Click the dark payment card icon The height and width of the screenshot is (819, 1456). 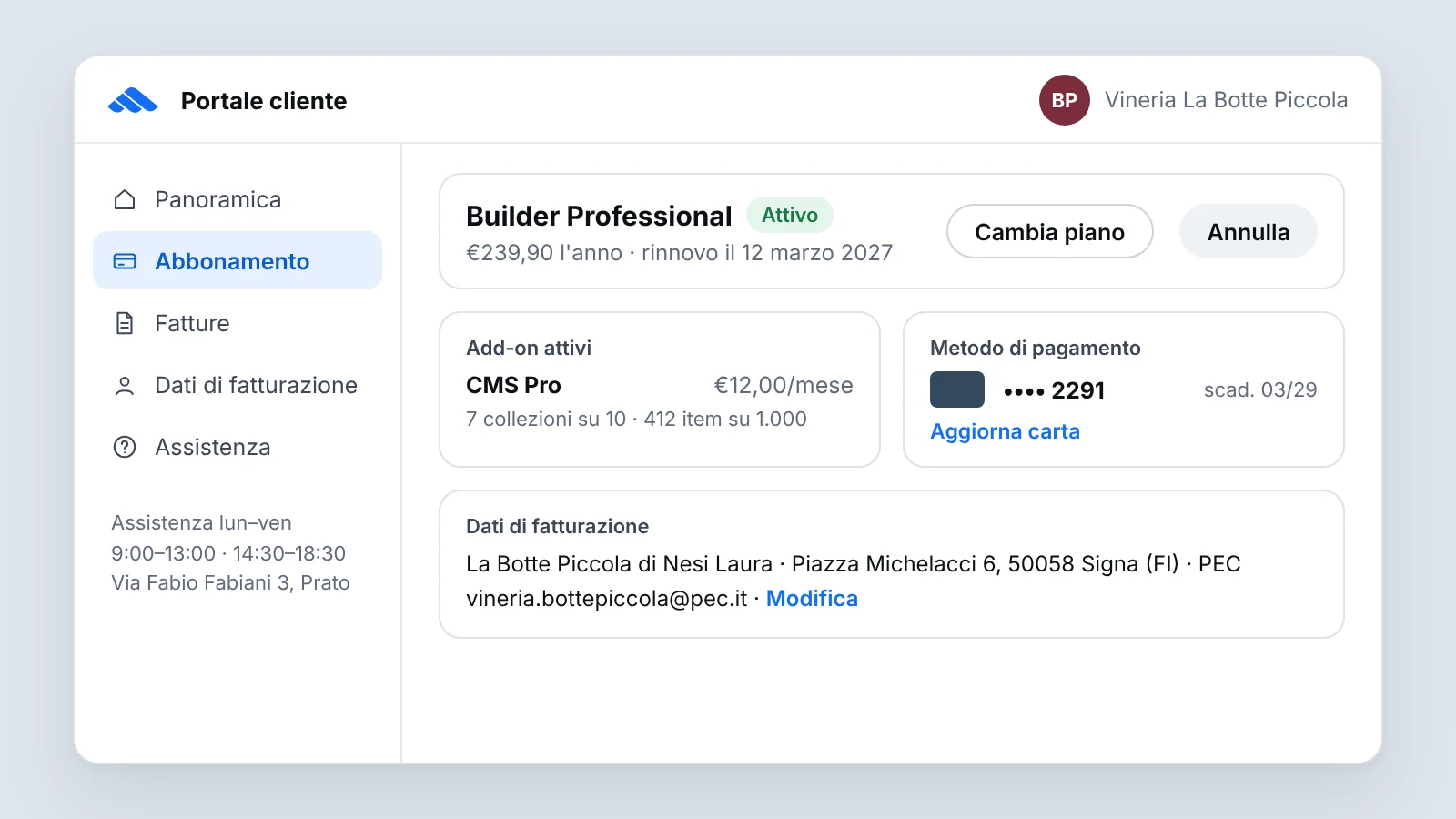pyautogui.click(x=957, y=389)
